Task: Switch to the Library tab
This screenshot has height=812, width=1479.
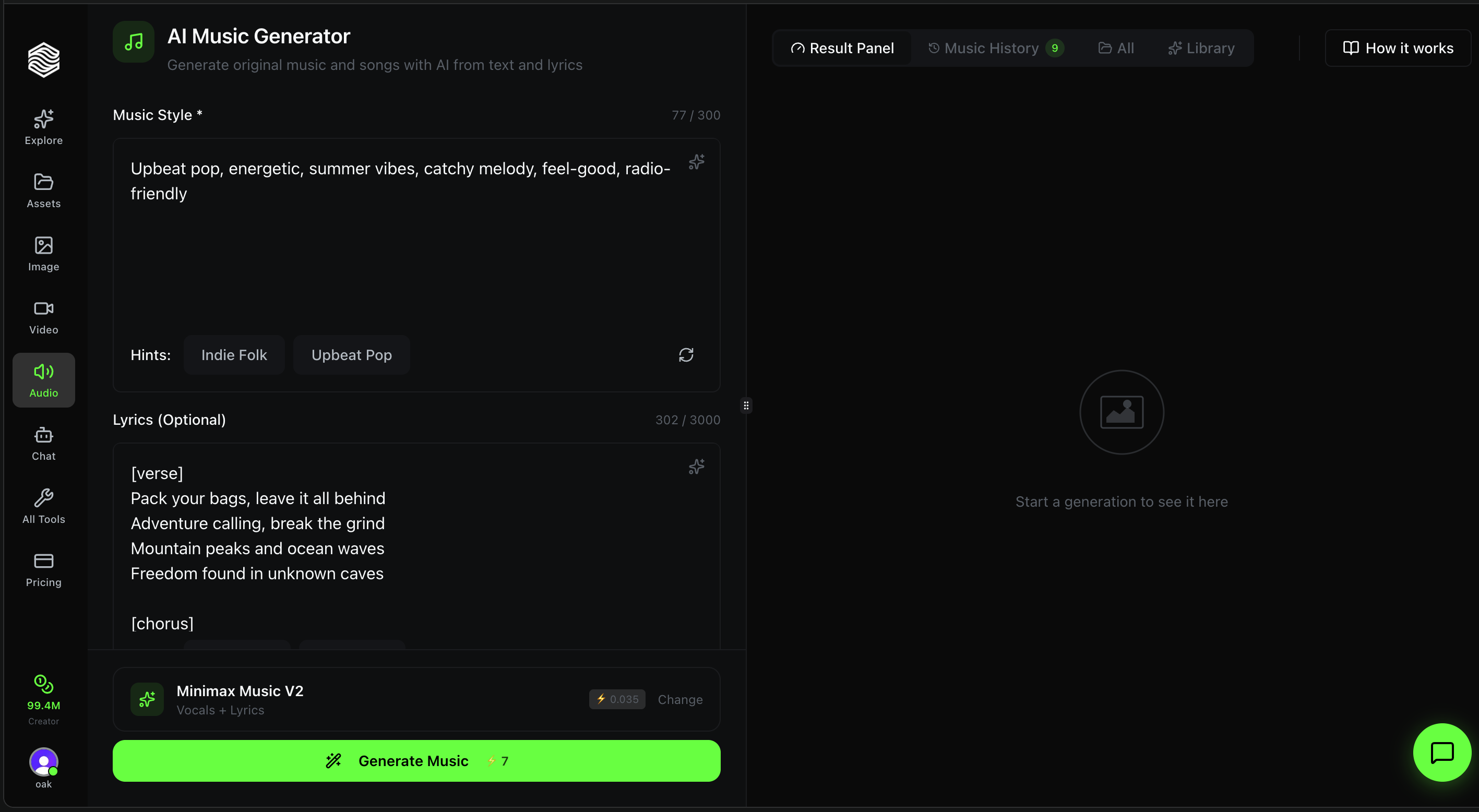Action: 1201,48
